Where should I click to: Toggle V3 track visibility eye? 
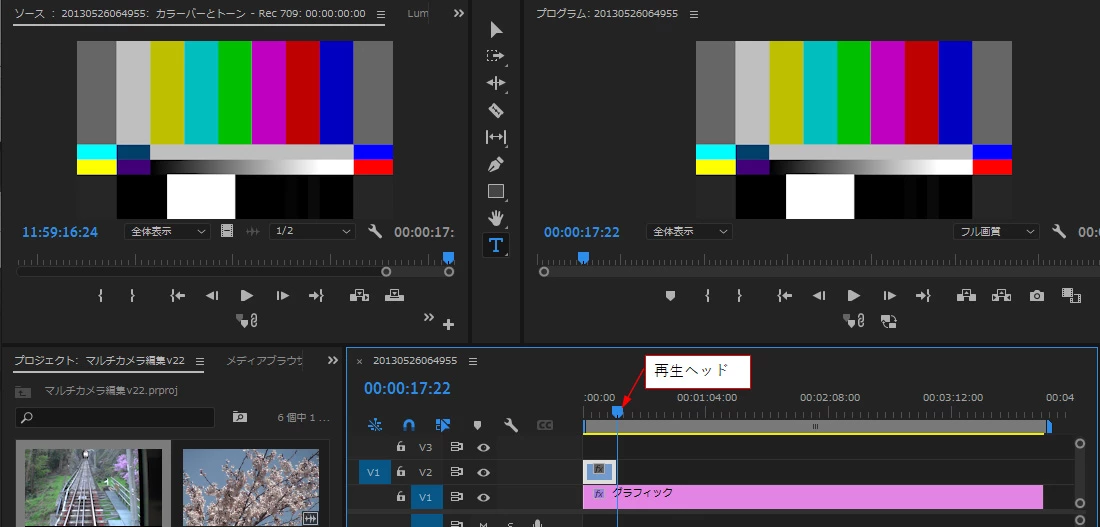click(483, 447)
